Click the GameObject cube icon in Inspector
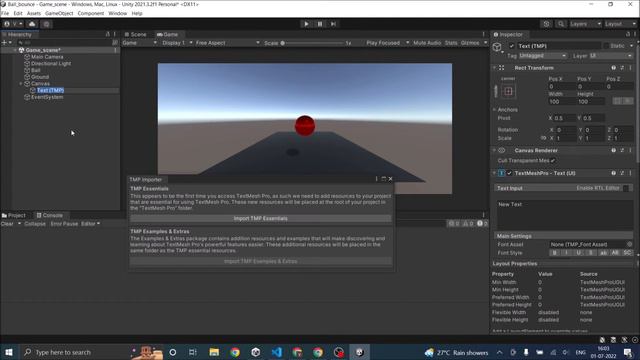The width and height of the screenshot is (640, 360). point(497,47)
